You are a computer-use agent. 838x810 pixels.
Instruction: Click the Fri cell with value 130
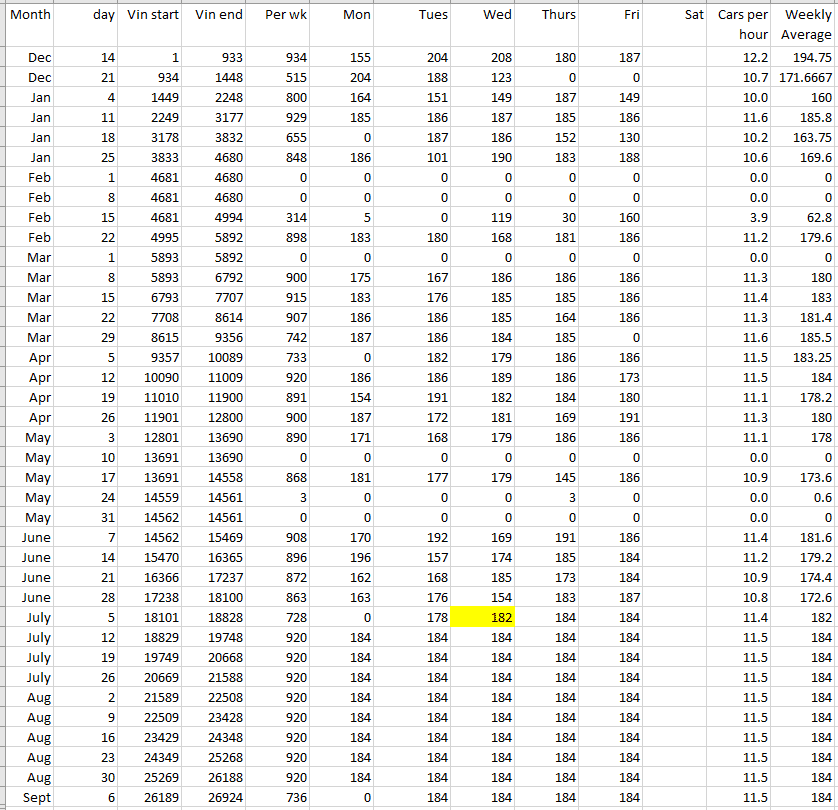pos(610,138)
